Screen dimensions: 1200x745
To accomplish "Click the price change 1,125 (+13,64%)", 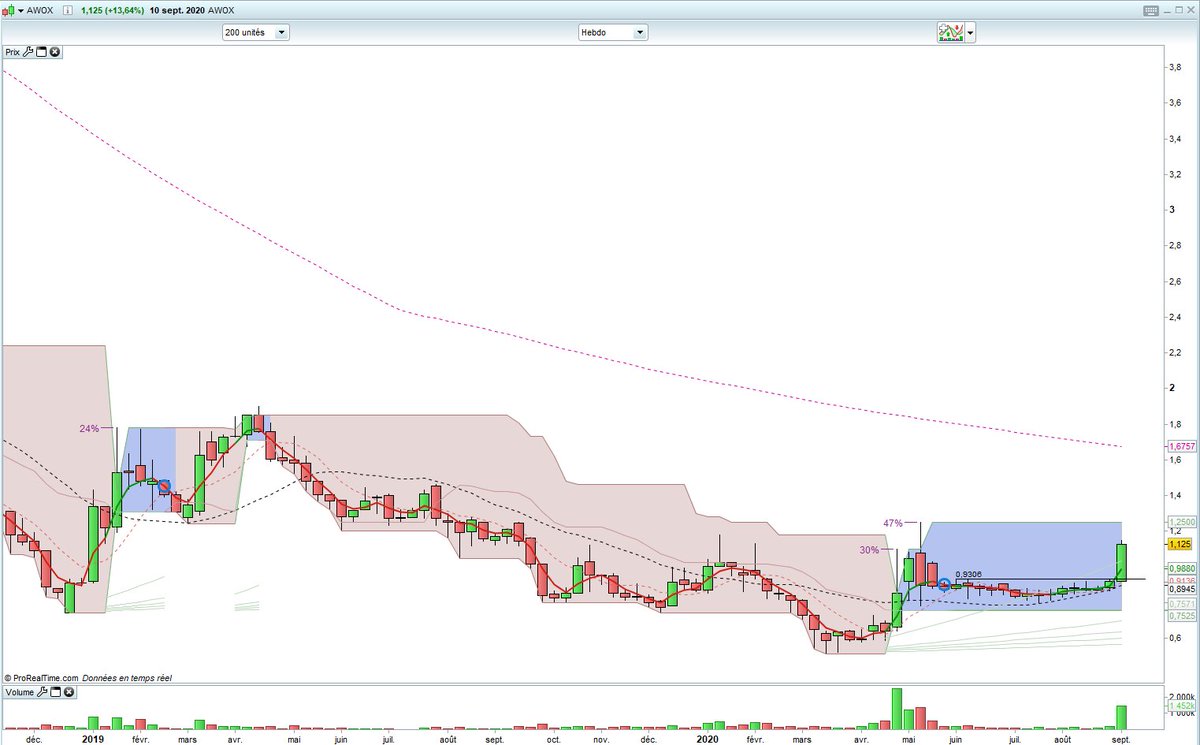I will point(115,11).
